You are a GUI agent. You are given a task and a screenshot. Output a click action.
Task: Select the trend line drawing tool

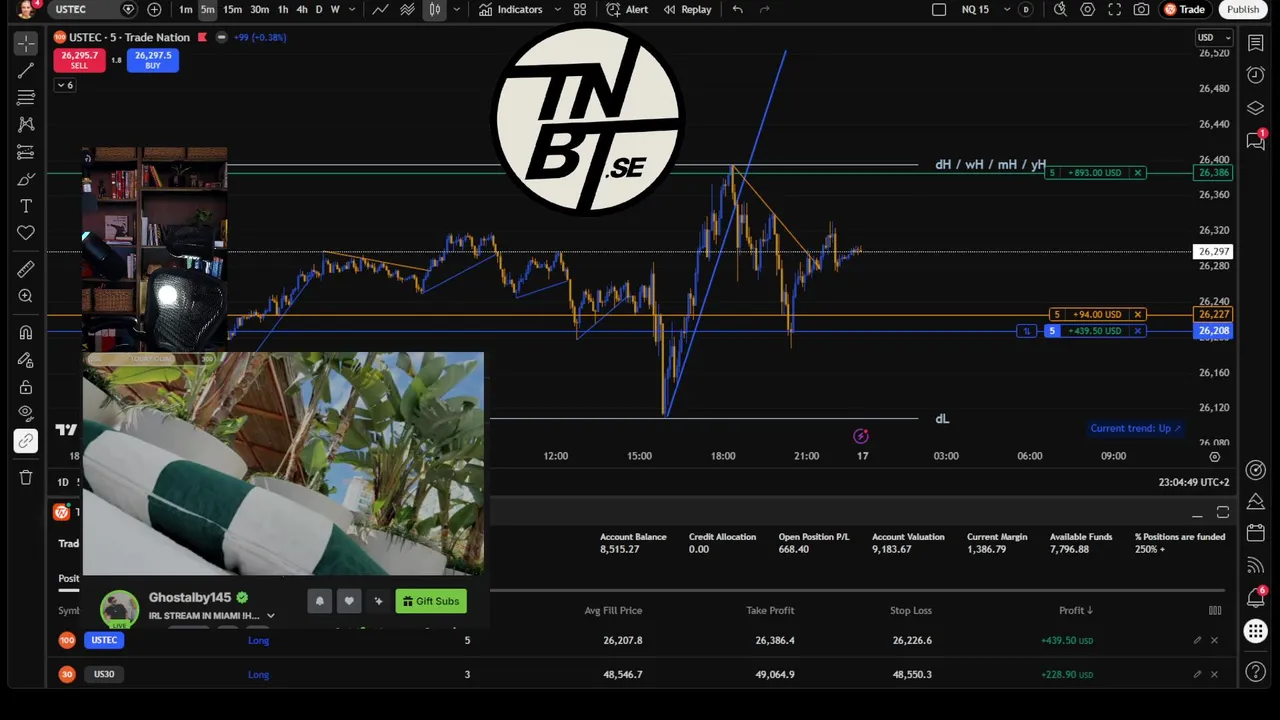pyautogui.click(x=26, y=71)
